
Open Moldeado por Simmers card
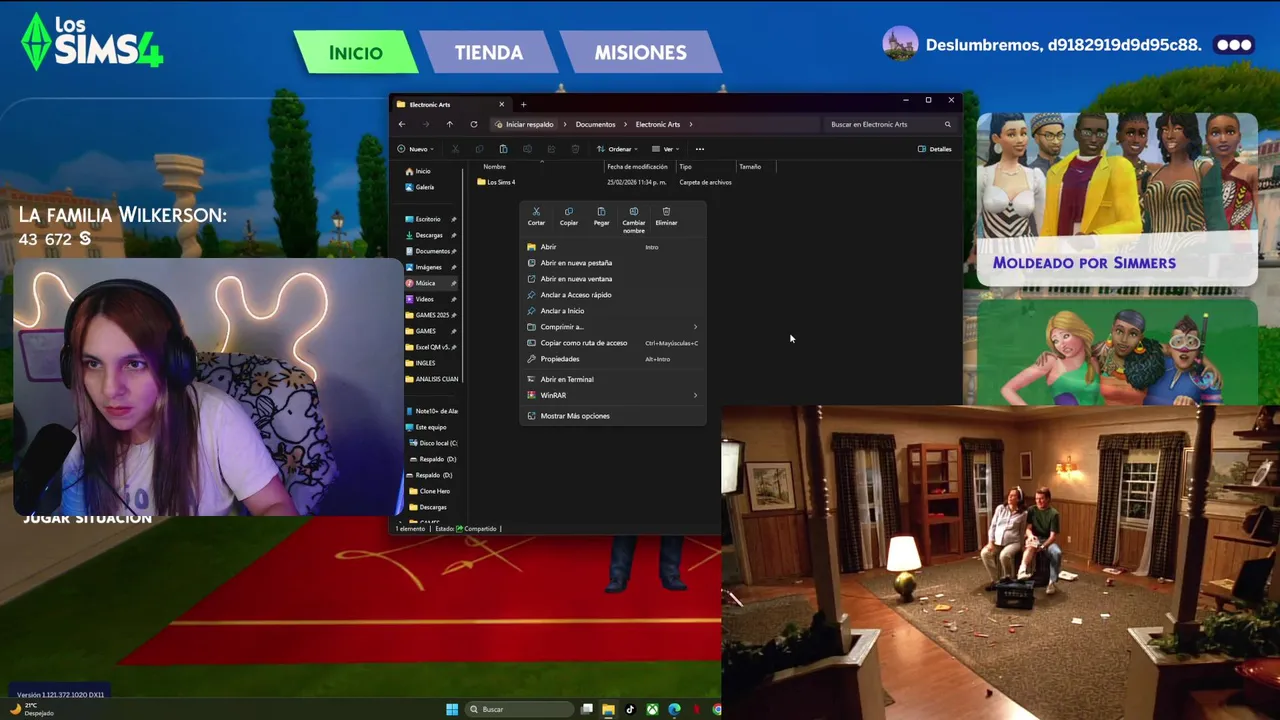pyautogui.click(x=1116, y=199)
